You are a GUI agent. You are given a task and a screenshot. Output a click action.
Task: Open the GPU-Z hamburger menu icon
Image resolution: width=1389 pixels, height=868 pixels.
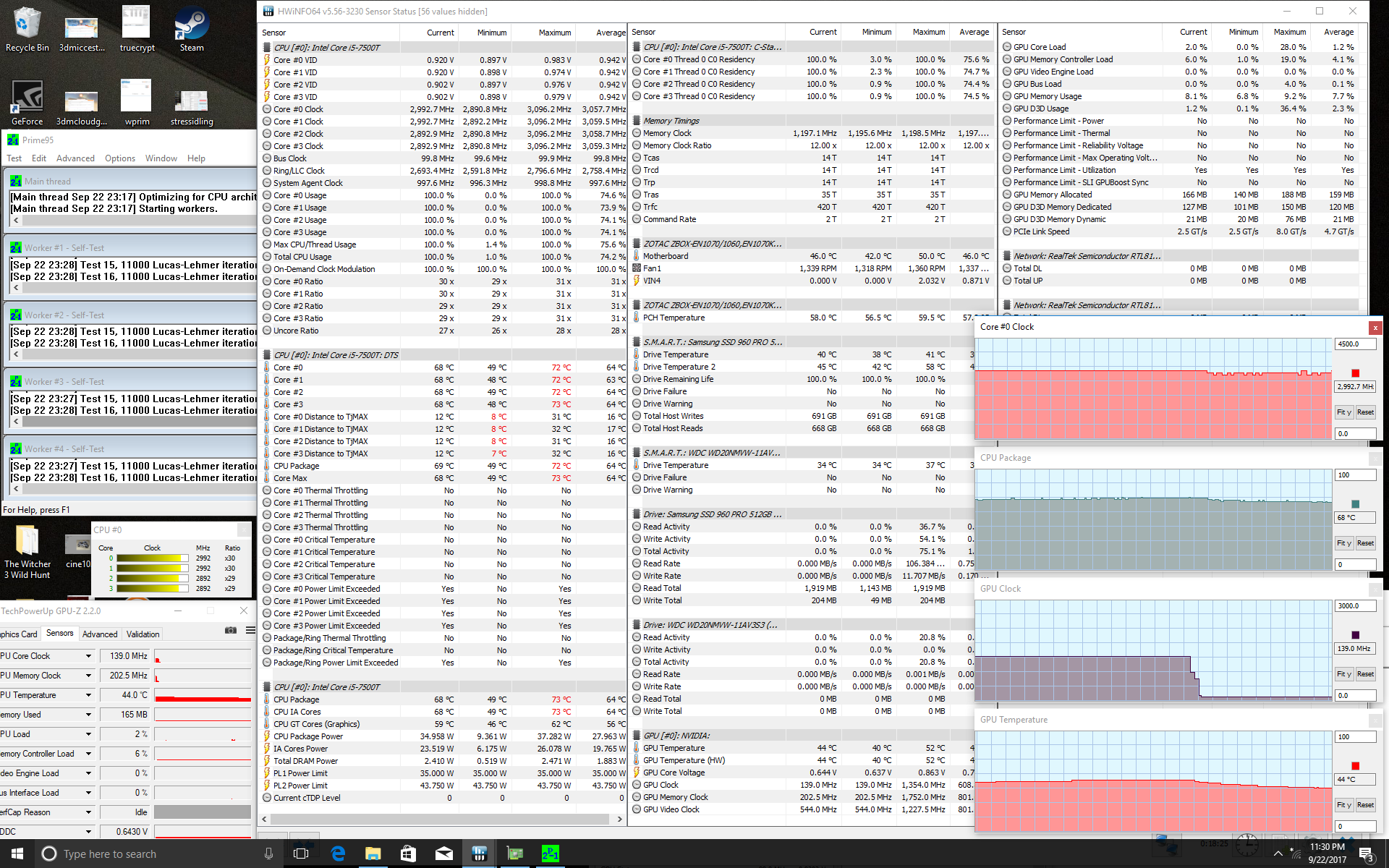coord(250,630)
